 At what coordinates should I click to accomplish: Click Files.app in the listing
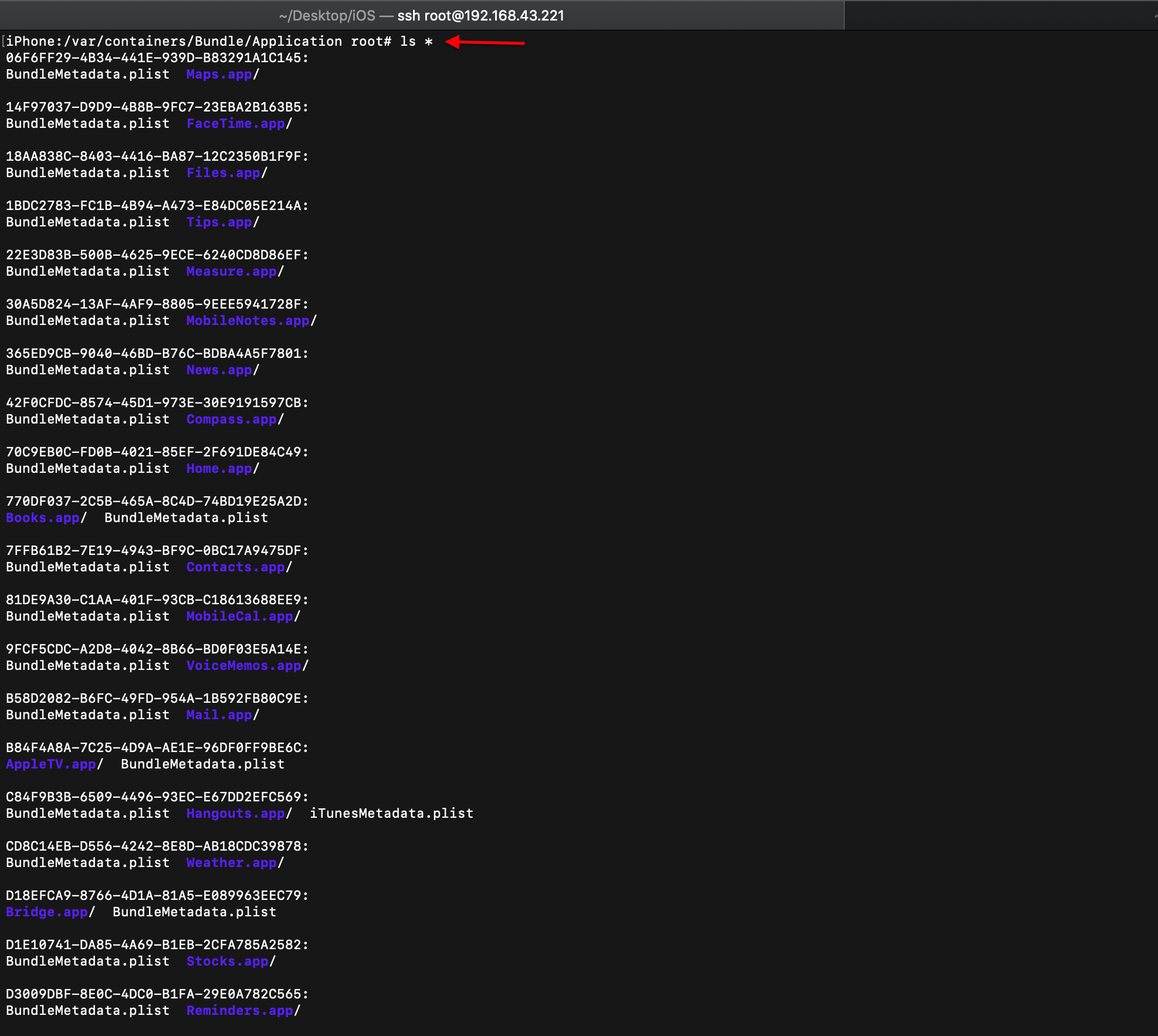(x=223, y=173)
